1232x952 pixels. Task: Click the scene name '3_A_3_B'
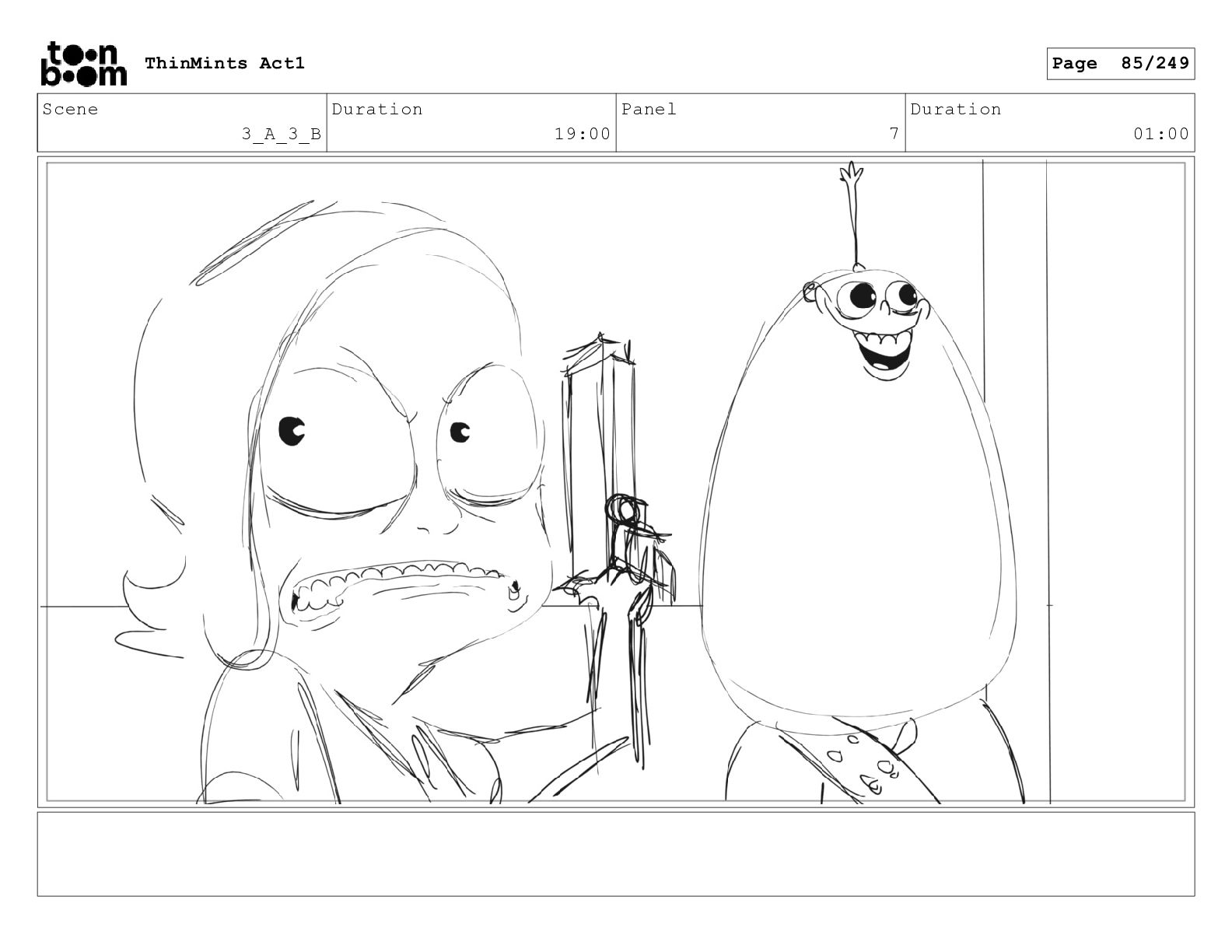pos(281,134)
